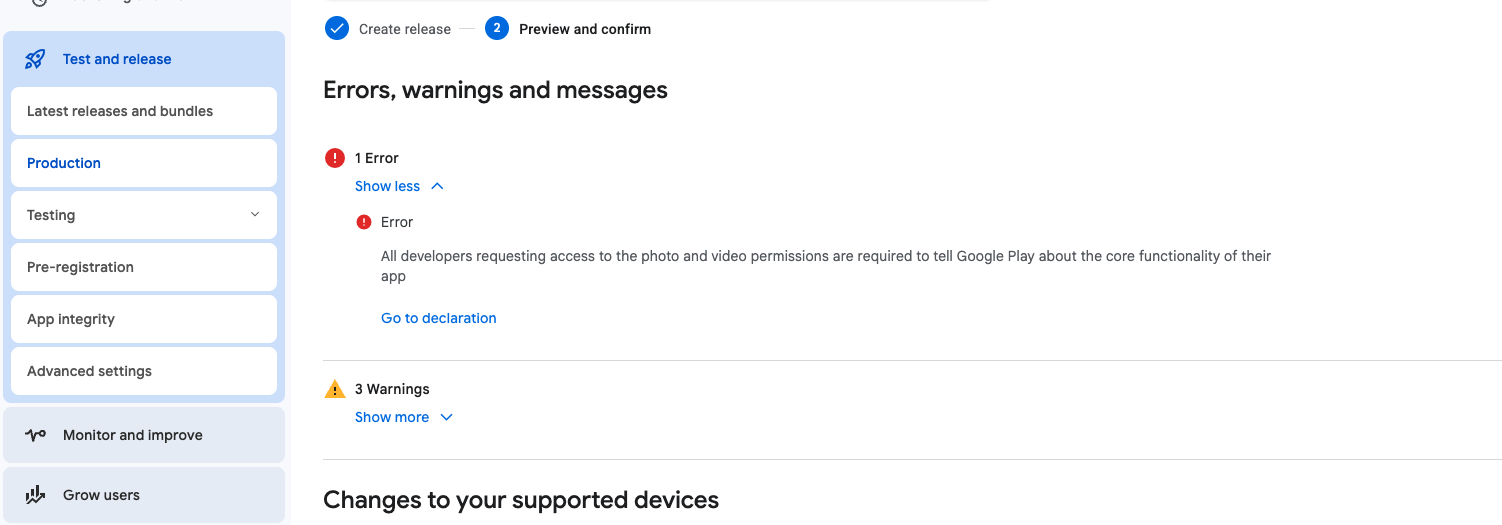Go back to Create release step
Image resolution: width=1502 pixels, height=525 pixels.
[405, 29]
